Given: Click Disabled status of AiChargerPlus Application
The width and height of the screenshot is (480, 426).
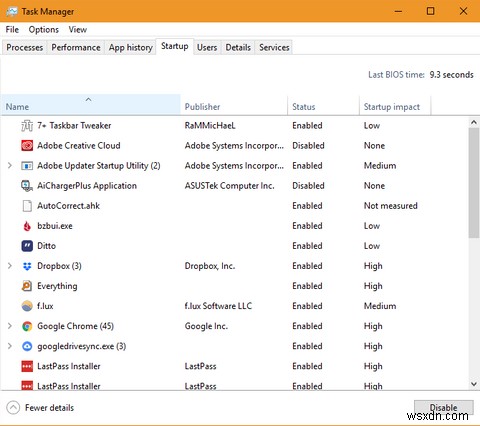Looking at the screenshot, I should pyautogui.click(x=308, y=186).
